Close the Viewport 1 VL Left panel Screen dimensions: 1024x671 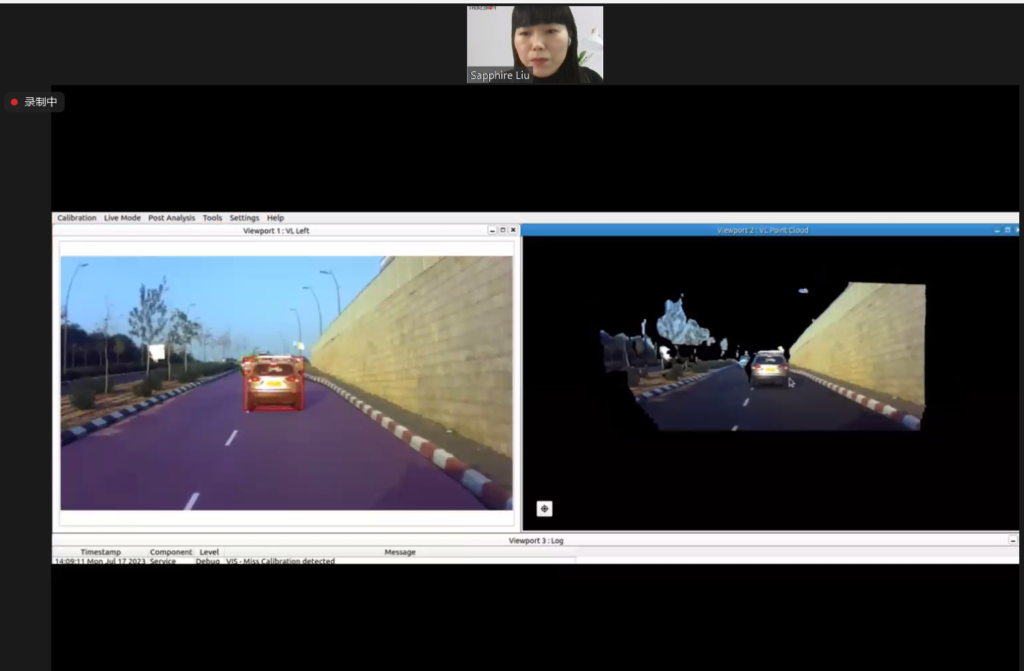(514, 230)
